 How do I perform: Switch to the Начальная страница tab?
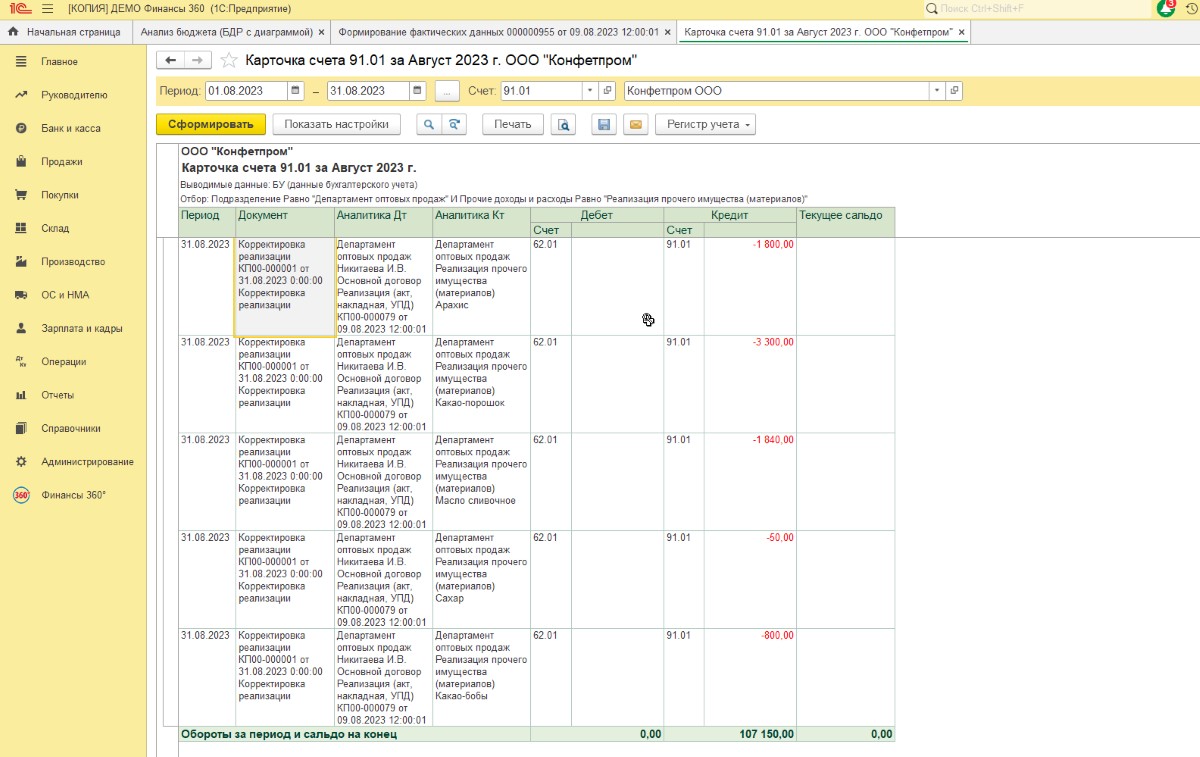[x=66, y=32]
